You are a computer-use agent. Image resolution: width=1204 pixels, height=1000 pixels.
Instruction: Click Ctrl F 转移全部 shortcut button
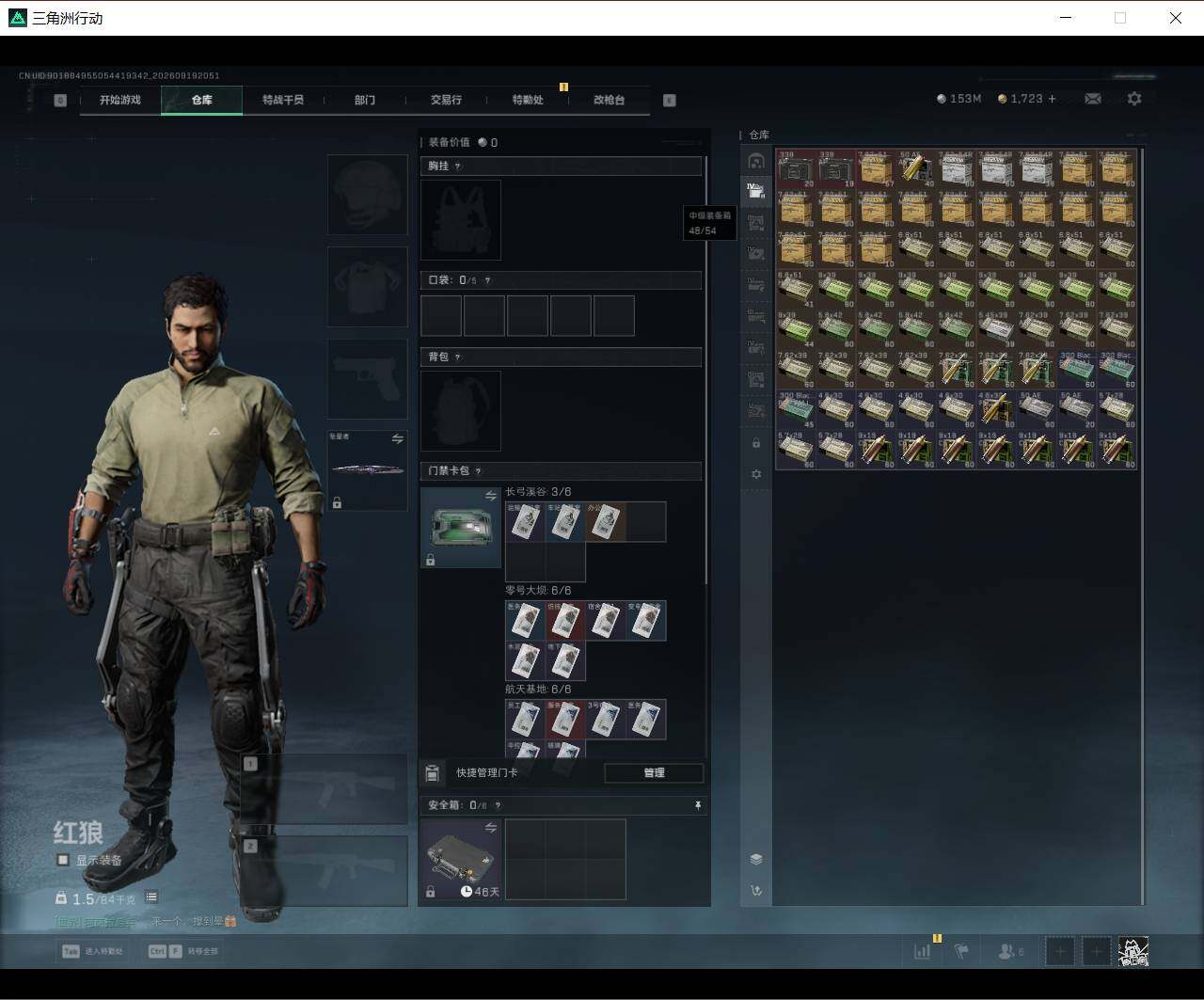(x=182, y=951)
